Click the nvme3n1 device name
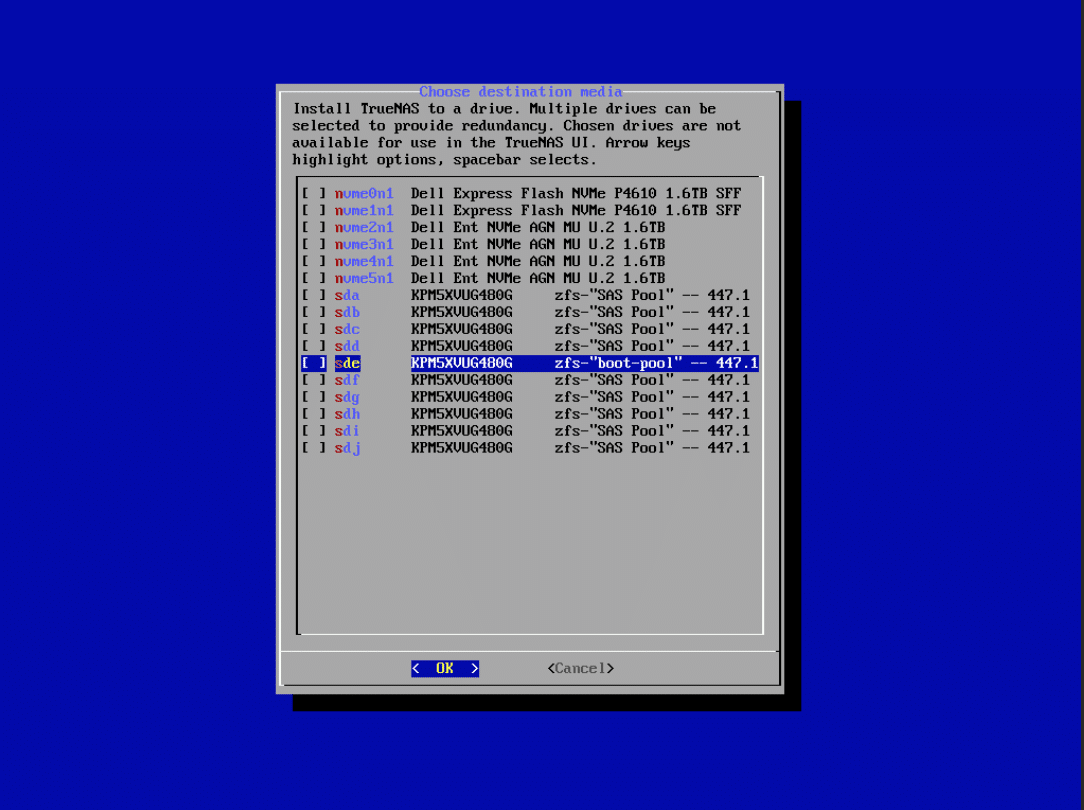This screenshot has height=810, width=1084. click(x=364, y=244)
